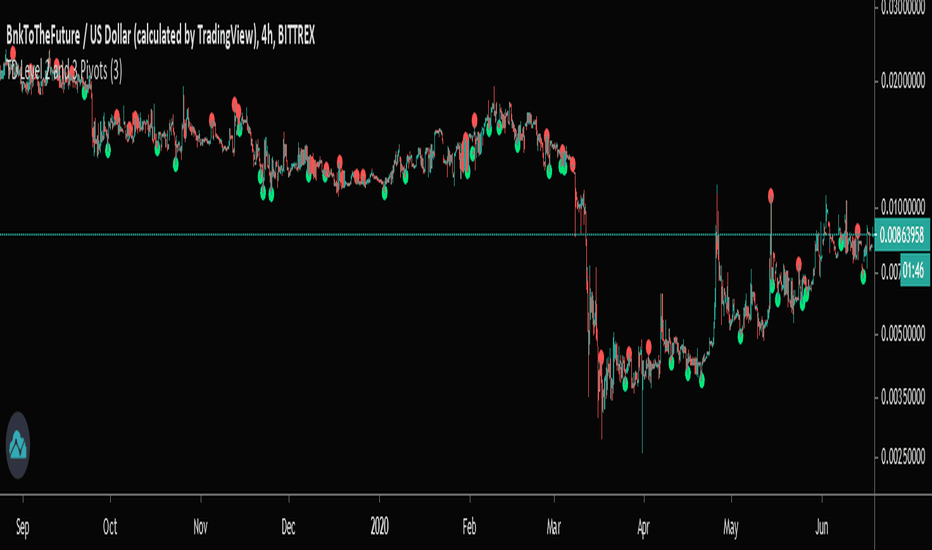Click the 0.00250000 price axis label
Viewport: 932px width, 550px height.
[x=902, y=457]
